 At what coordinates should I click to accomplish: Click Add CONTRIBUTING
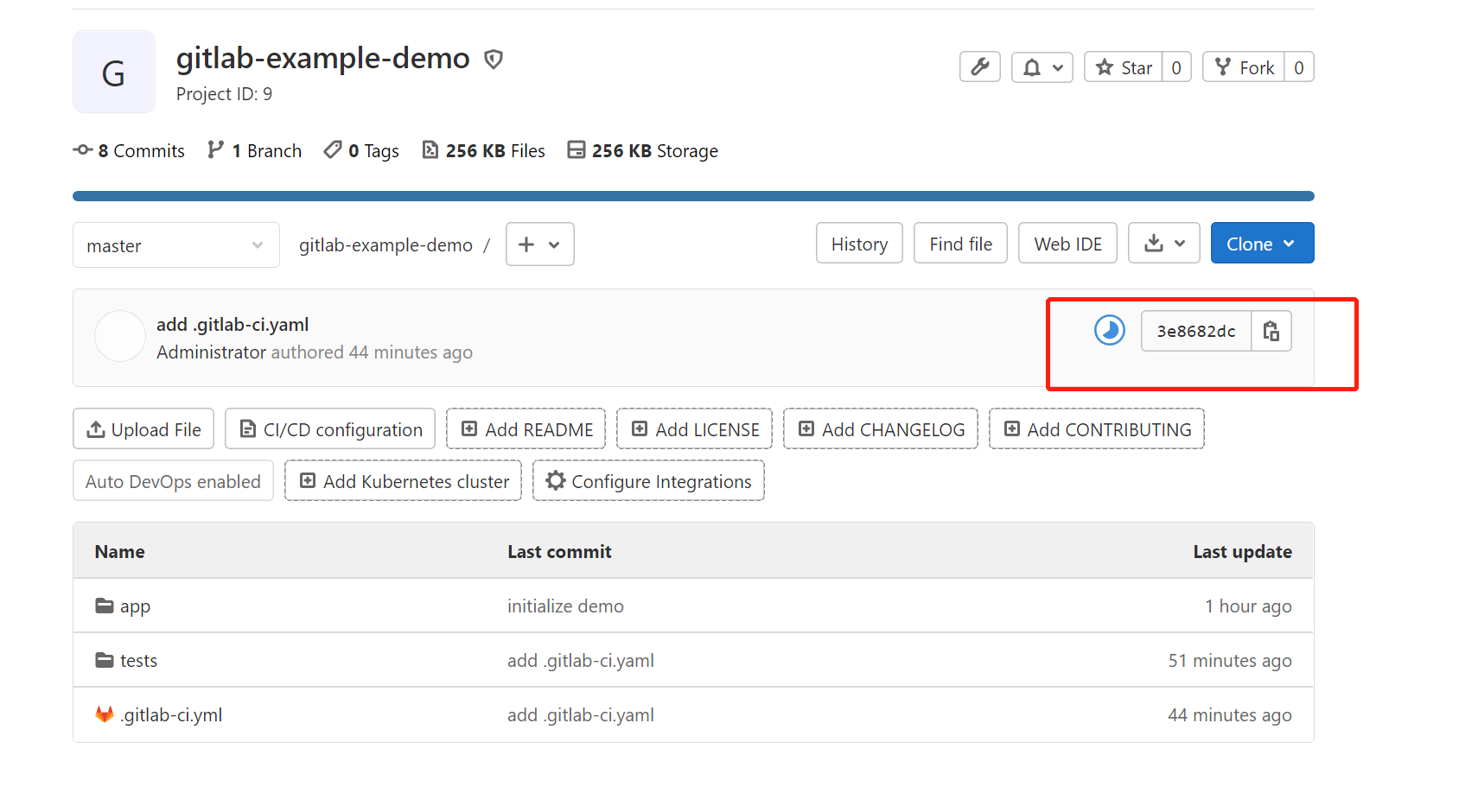1097,429
